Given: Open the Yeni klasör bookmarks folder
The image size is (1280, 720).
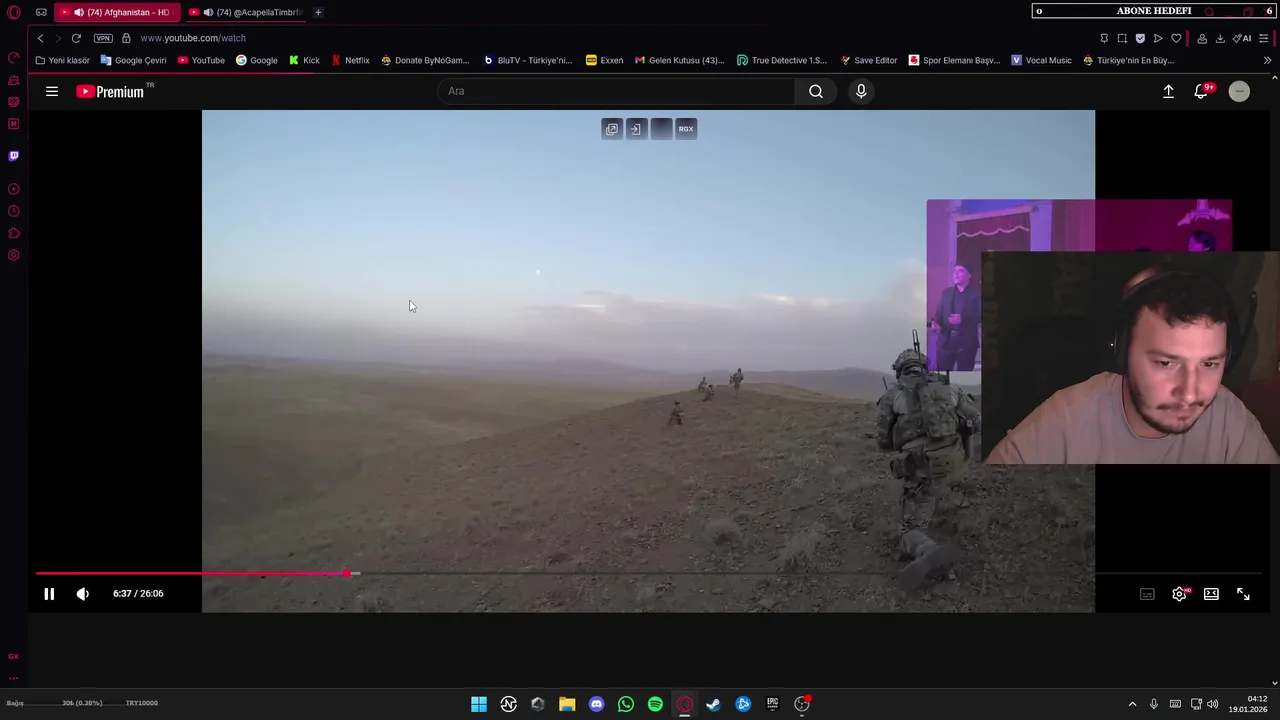Looking at the screenshot, I should (x=62, y=60).
